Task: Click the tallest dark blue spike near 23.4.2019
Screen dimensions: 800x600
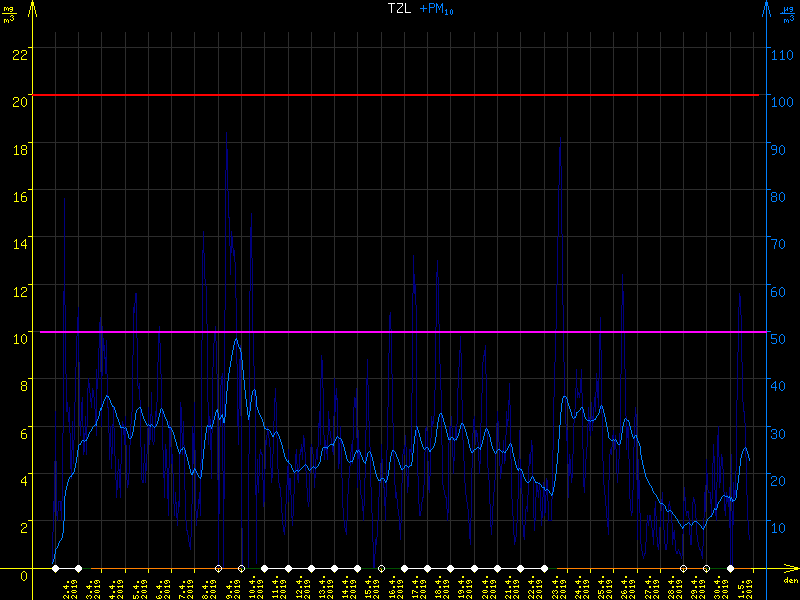Action: point(560,137)
